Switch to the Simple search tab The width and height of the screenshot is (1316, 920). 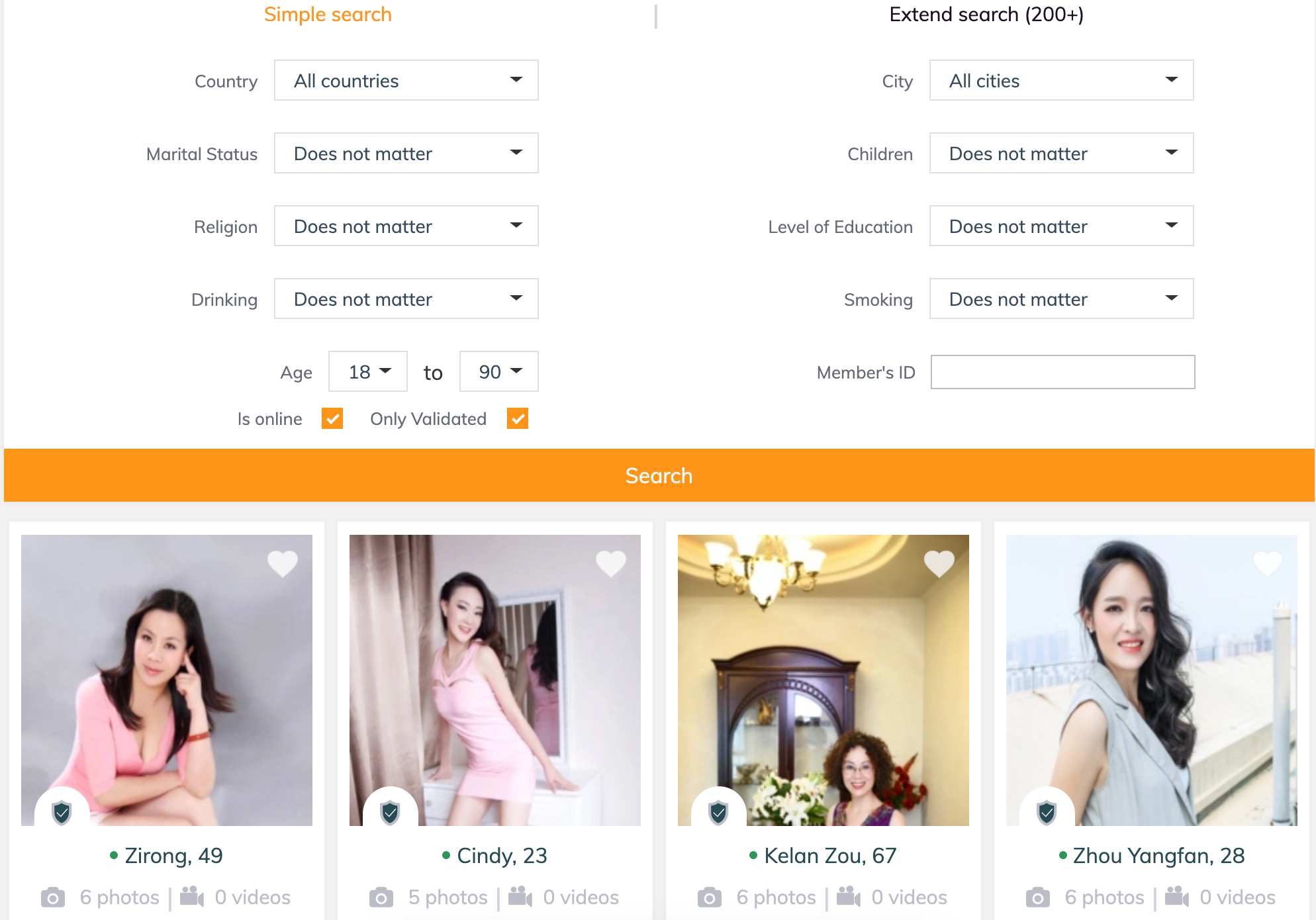pos(328,15)
